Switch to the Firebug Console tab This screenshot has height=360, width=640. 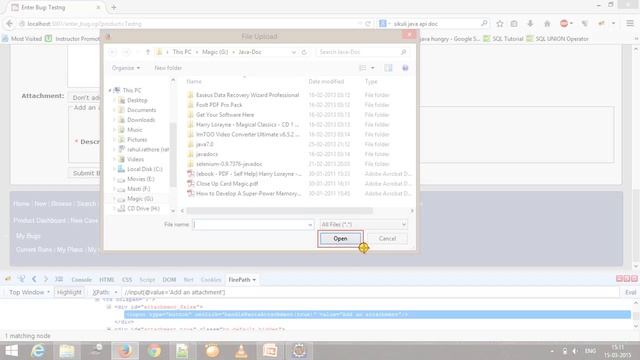[x=81, y=280]
